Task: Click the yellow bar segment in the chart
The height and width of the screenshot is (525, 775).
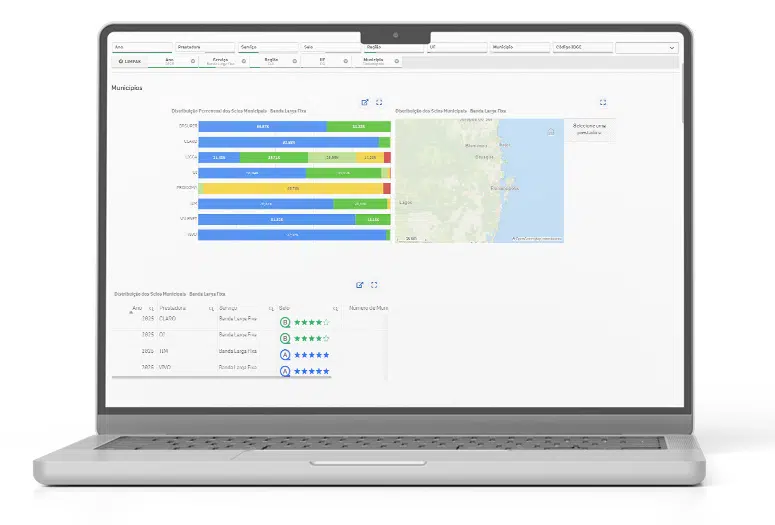Action: pos(291,188)
